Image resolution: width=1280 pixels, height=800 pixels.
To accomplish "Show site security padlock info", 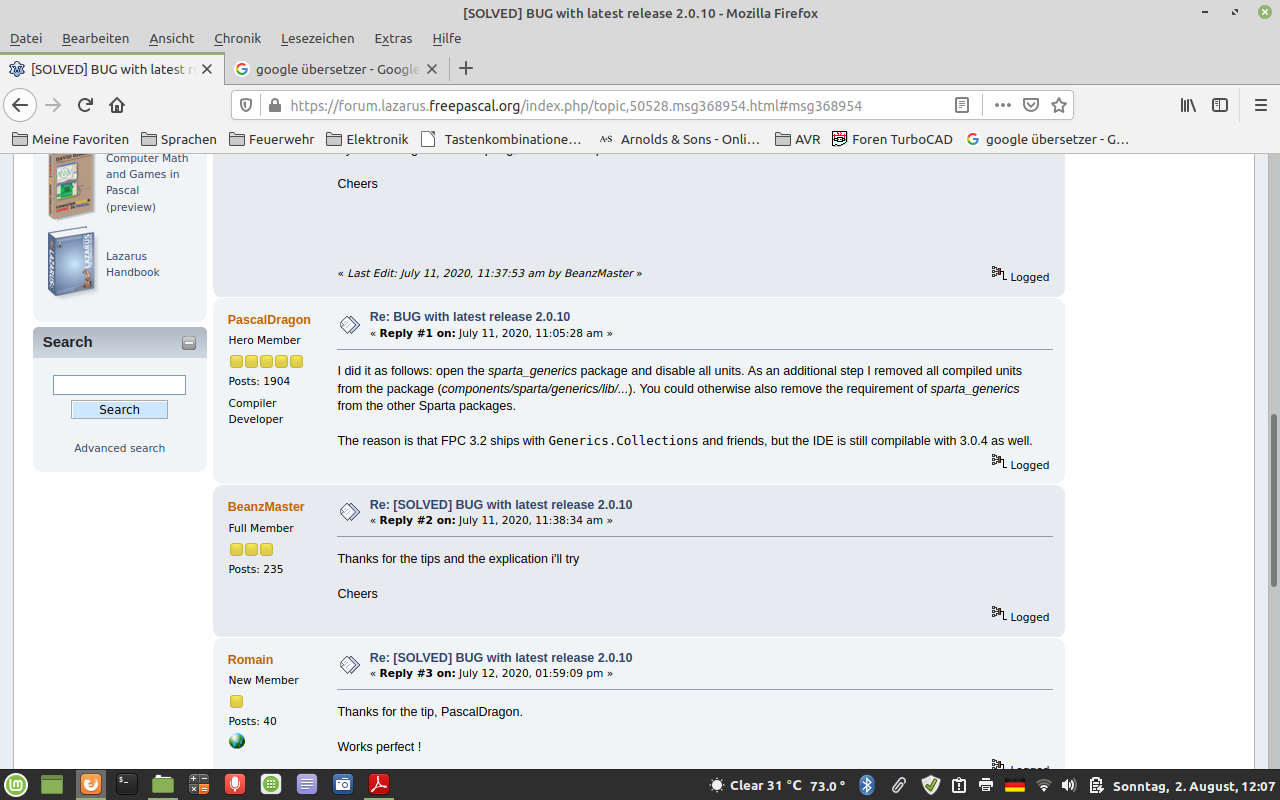I will [x=274, y=105].
